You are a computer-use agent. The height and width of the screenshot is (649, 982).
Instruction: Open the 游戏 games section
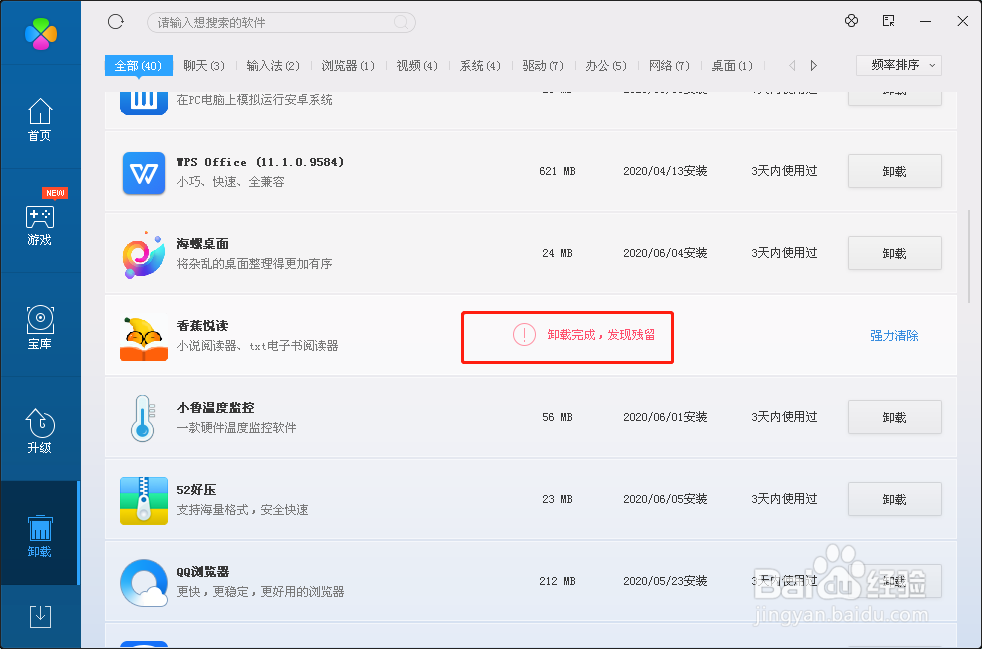coord(39,224)
